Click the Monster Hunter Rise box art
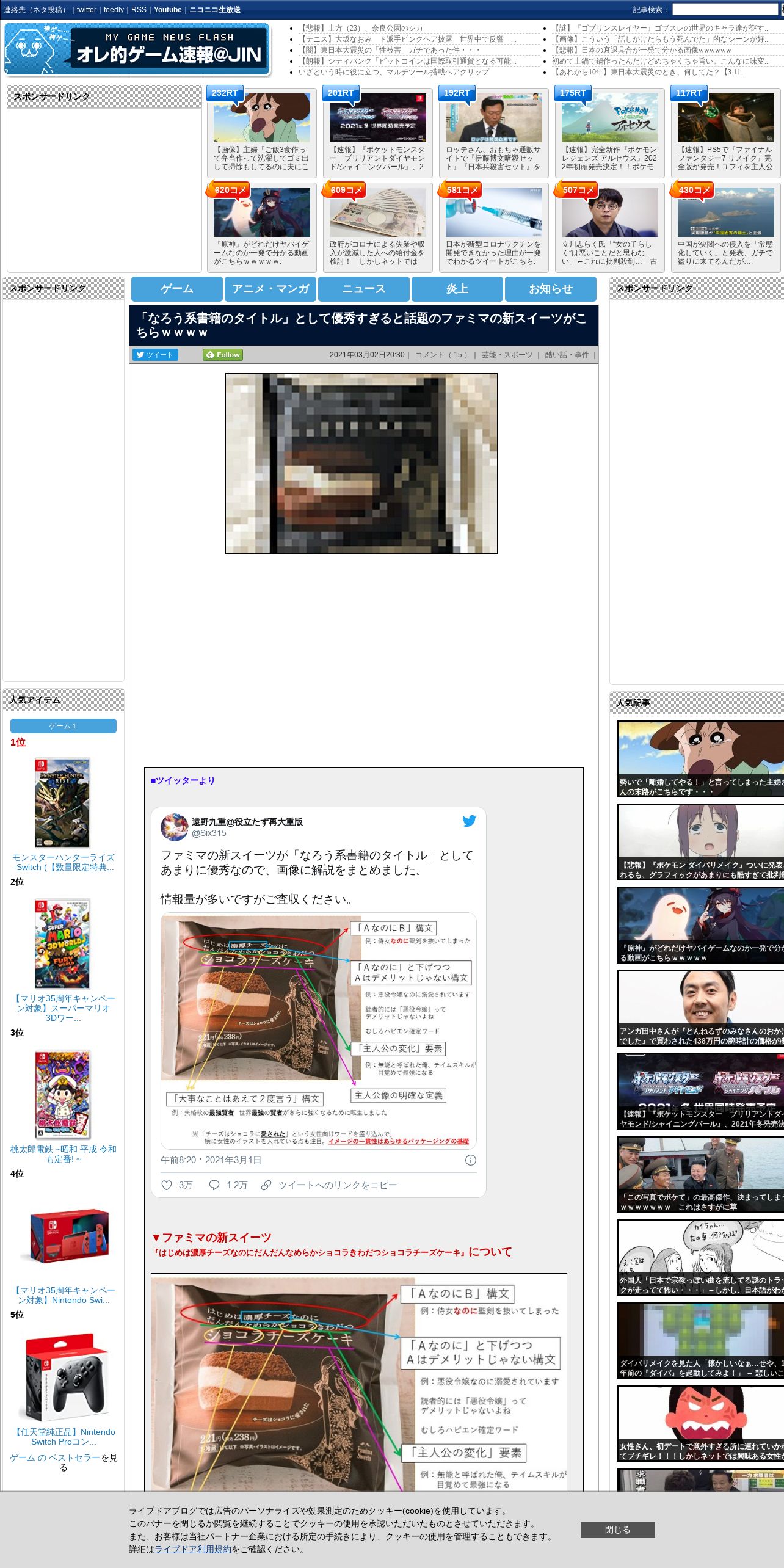 63,802
